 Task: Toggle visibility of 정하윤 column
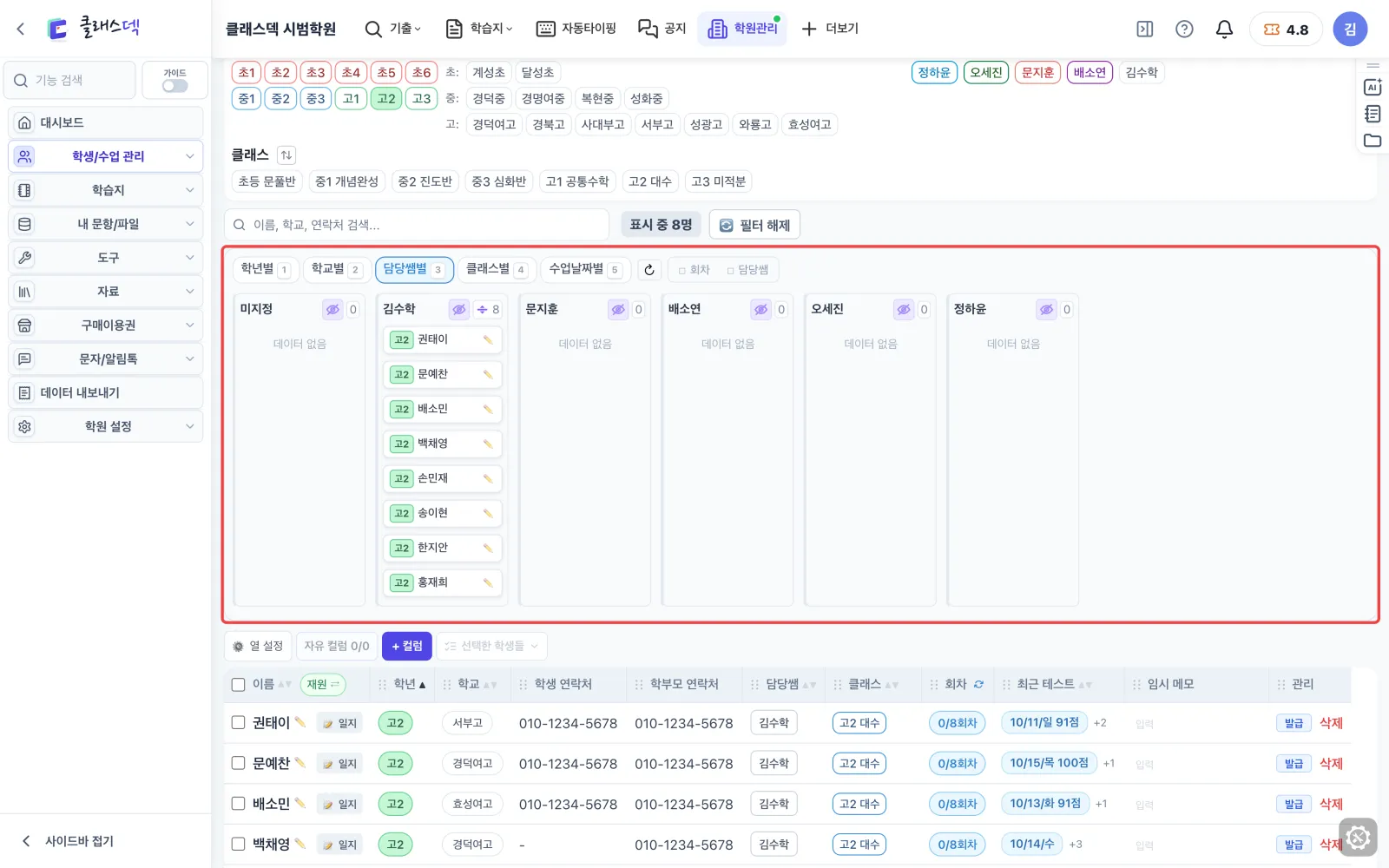point(1046,309)
